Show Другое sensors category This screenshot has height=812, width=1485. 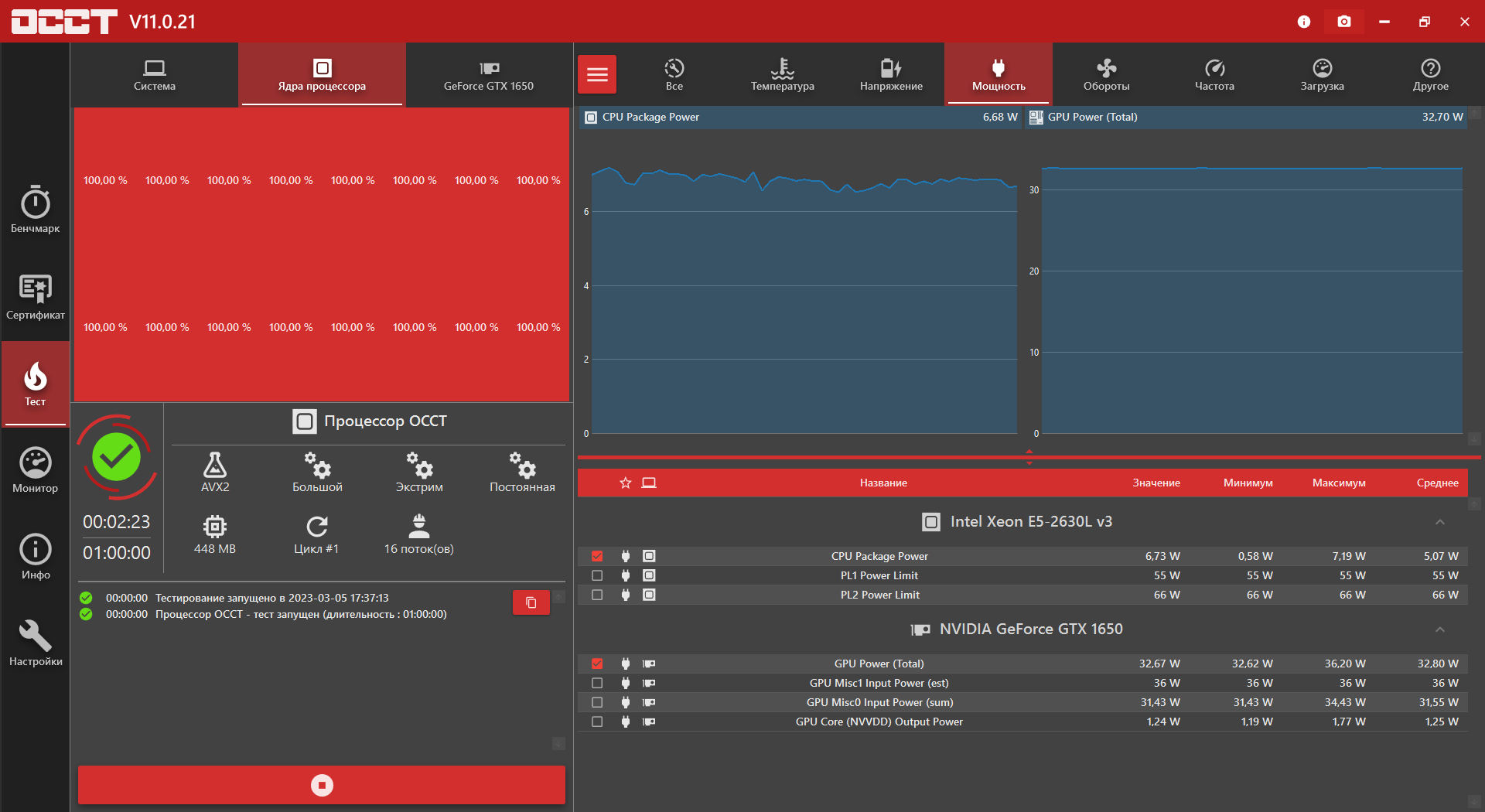(x=1431, y=75)
